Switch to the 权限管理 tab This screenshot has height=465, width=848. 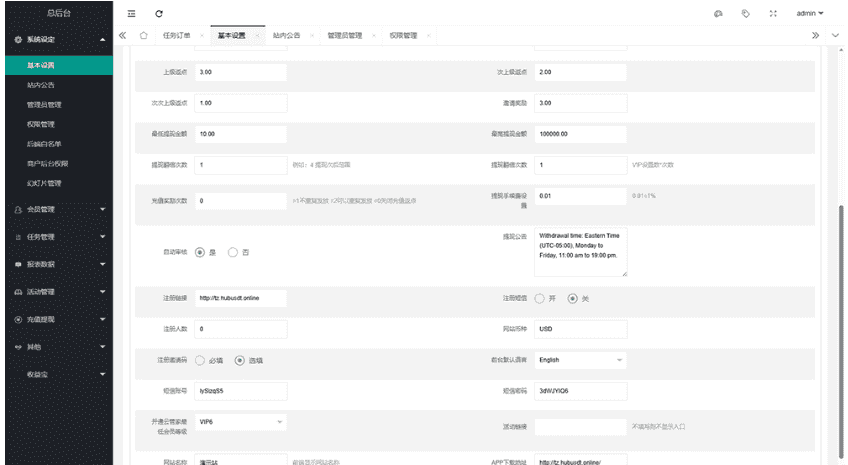(x=403, y=36)
